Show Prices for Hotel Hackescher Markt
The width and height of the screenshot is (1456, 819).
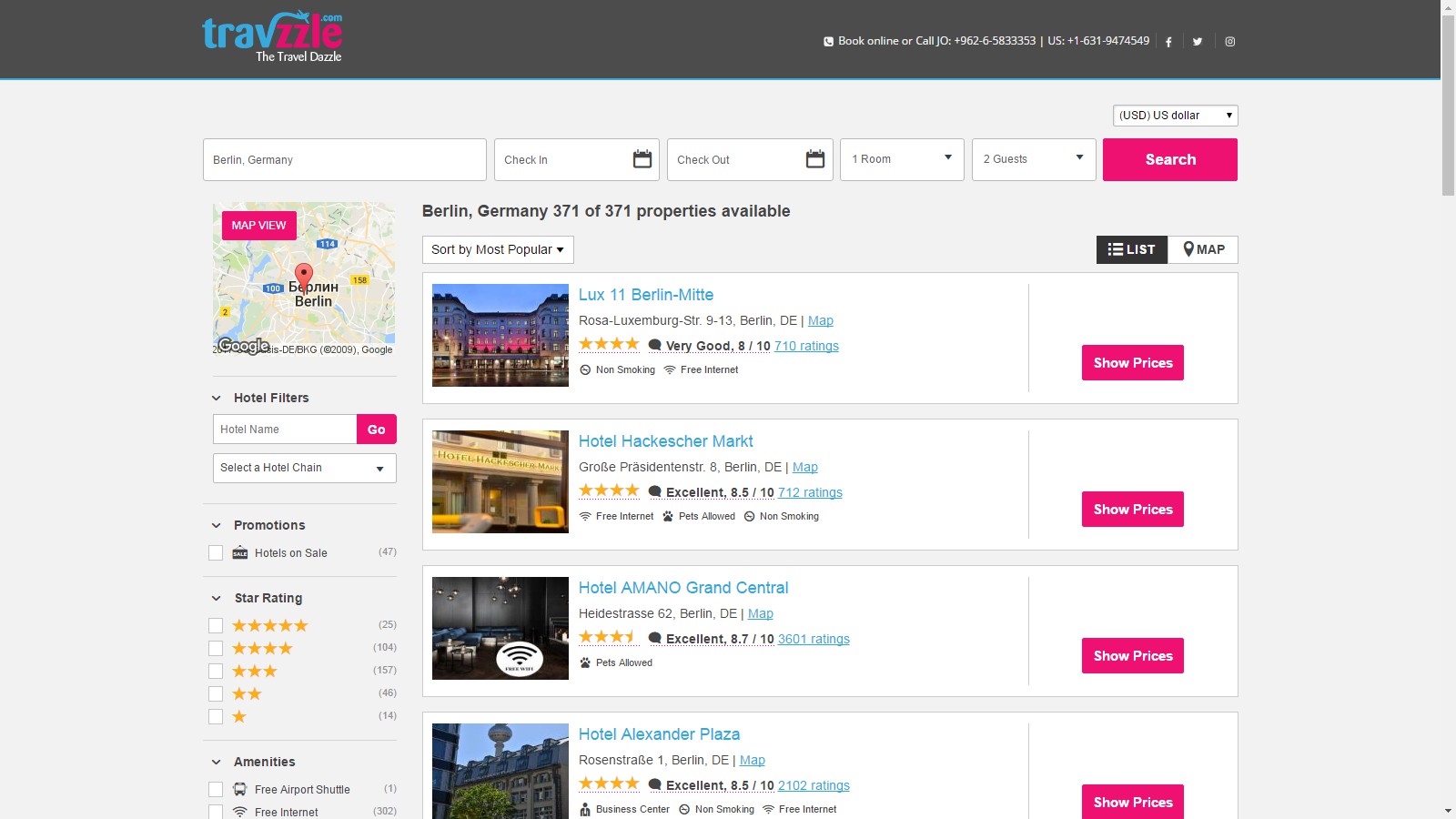1133,510
